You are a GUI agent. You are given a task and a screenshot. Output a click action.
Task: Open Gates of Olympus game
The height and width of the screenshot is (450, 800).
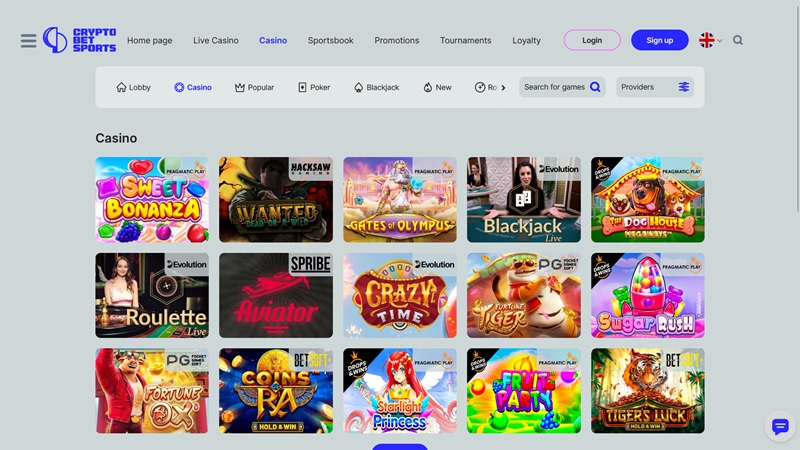400,199
